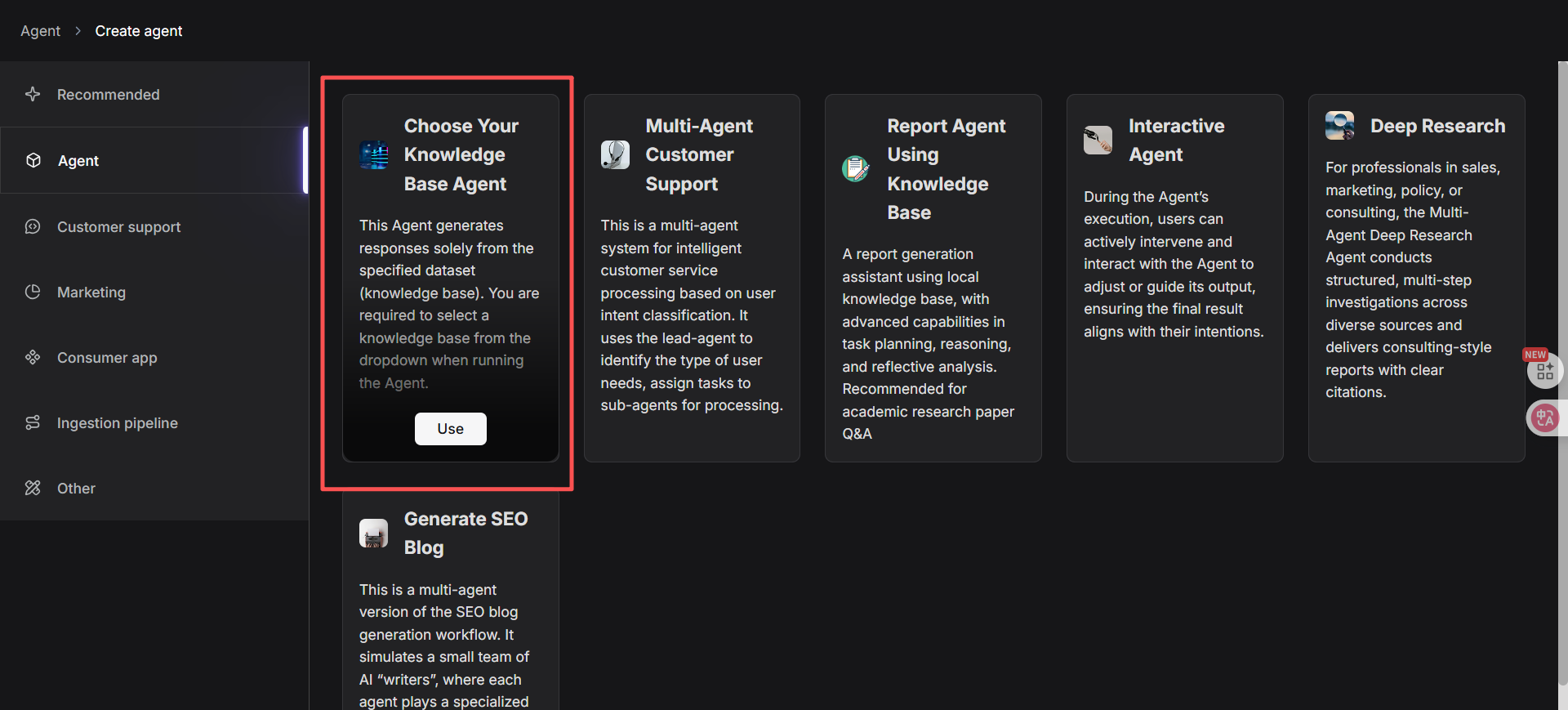Click the red translate floating icon
The image size is (1568, 710).
[x=1544, y=419]
